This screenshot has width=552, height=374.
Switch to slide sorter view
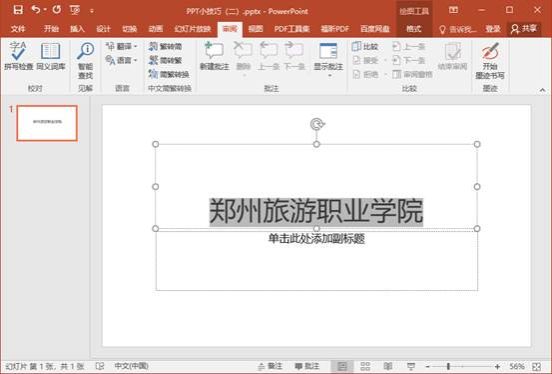point(365,366)
